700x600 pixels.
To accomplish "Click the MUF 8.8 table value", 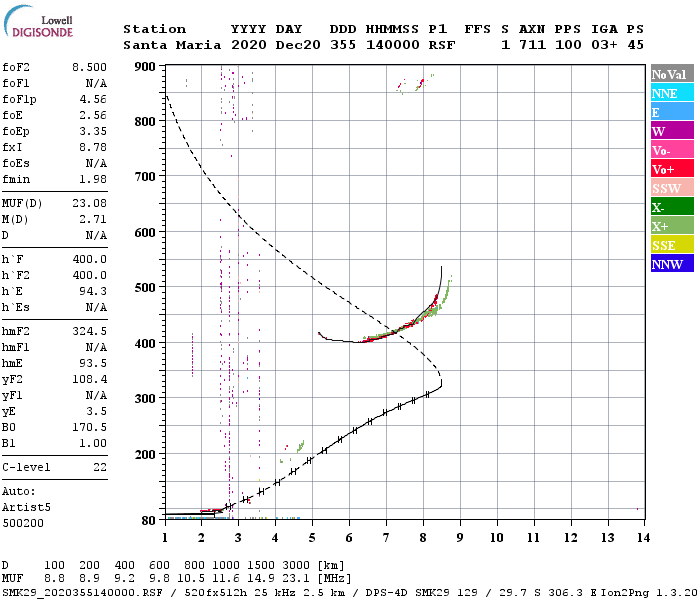I will click(54, 579).
